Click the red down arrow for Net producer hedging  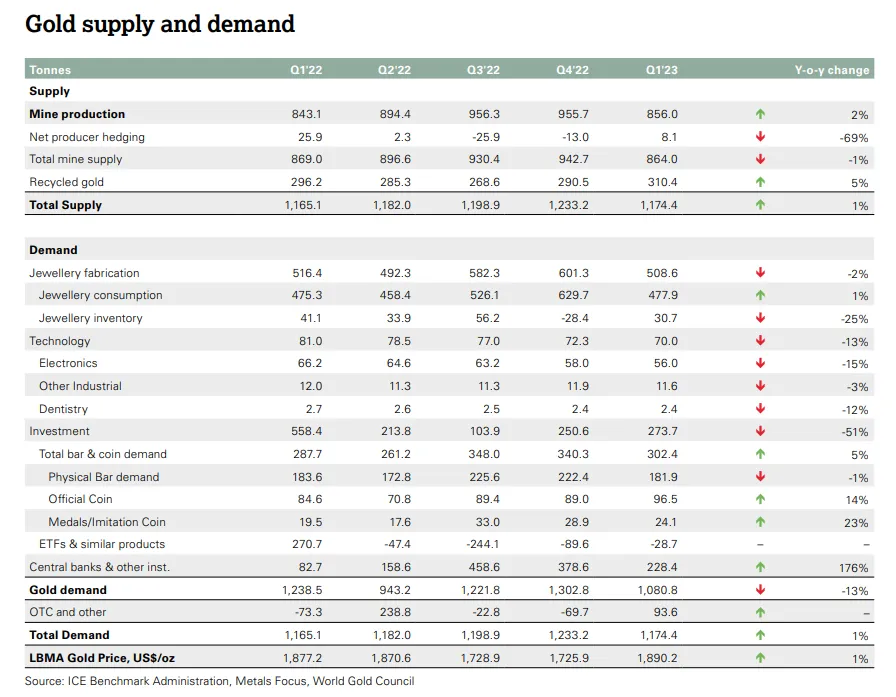click(760, 137)
